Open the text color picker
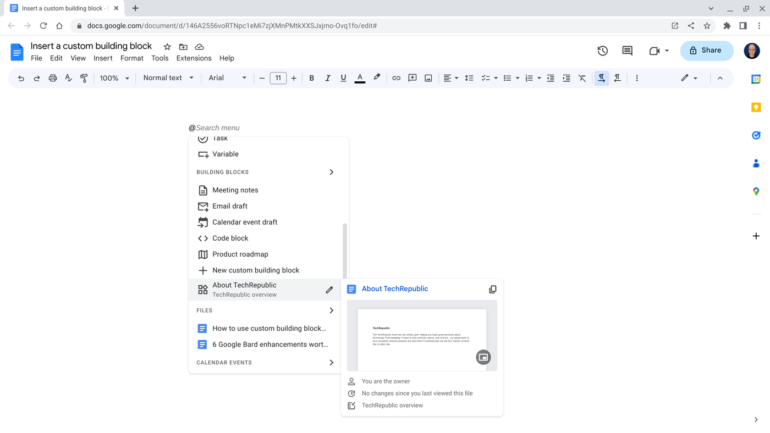The width and height of the screenshot is (770, 433). click(x=360, y=78)
